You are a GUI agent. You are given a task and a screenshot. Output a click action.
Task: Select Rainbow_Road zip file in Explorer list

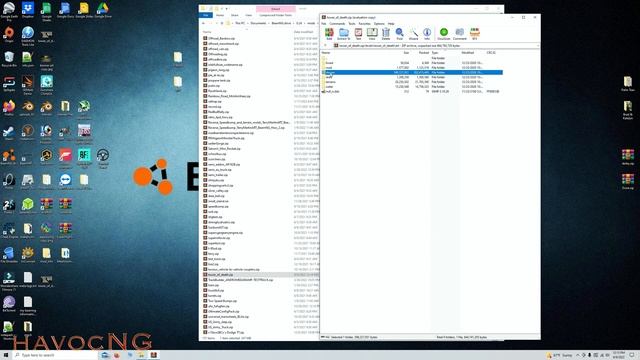tap(229, 96)
